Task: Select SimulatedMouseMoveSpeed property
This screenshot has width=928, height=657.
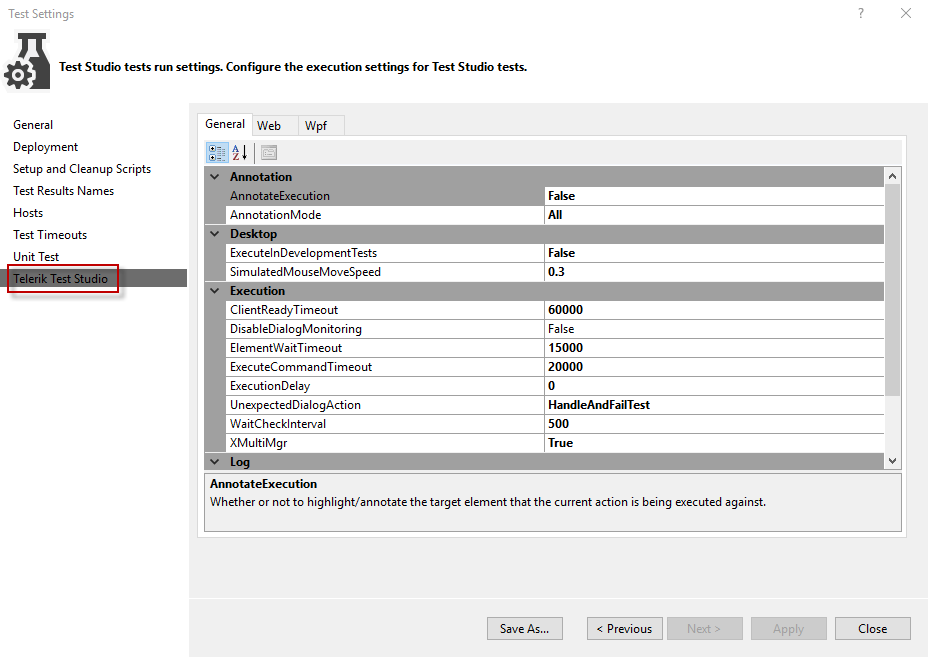Action: pyautogui.click(x=385, y=272)
